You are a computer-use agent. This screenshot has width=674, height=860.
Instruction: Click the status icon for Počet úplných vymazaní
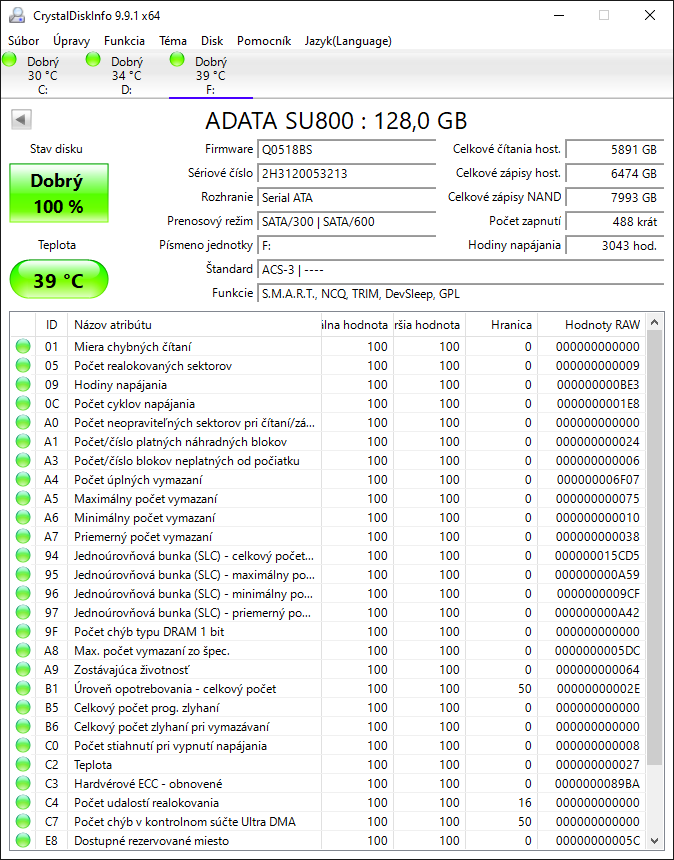click(x=23, y=480)
